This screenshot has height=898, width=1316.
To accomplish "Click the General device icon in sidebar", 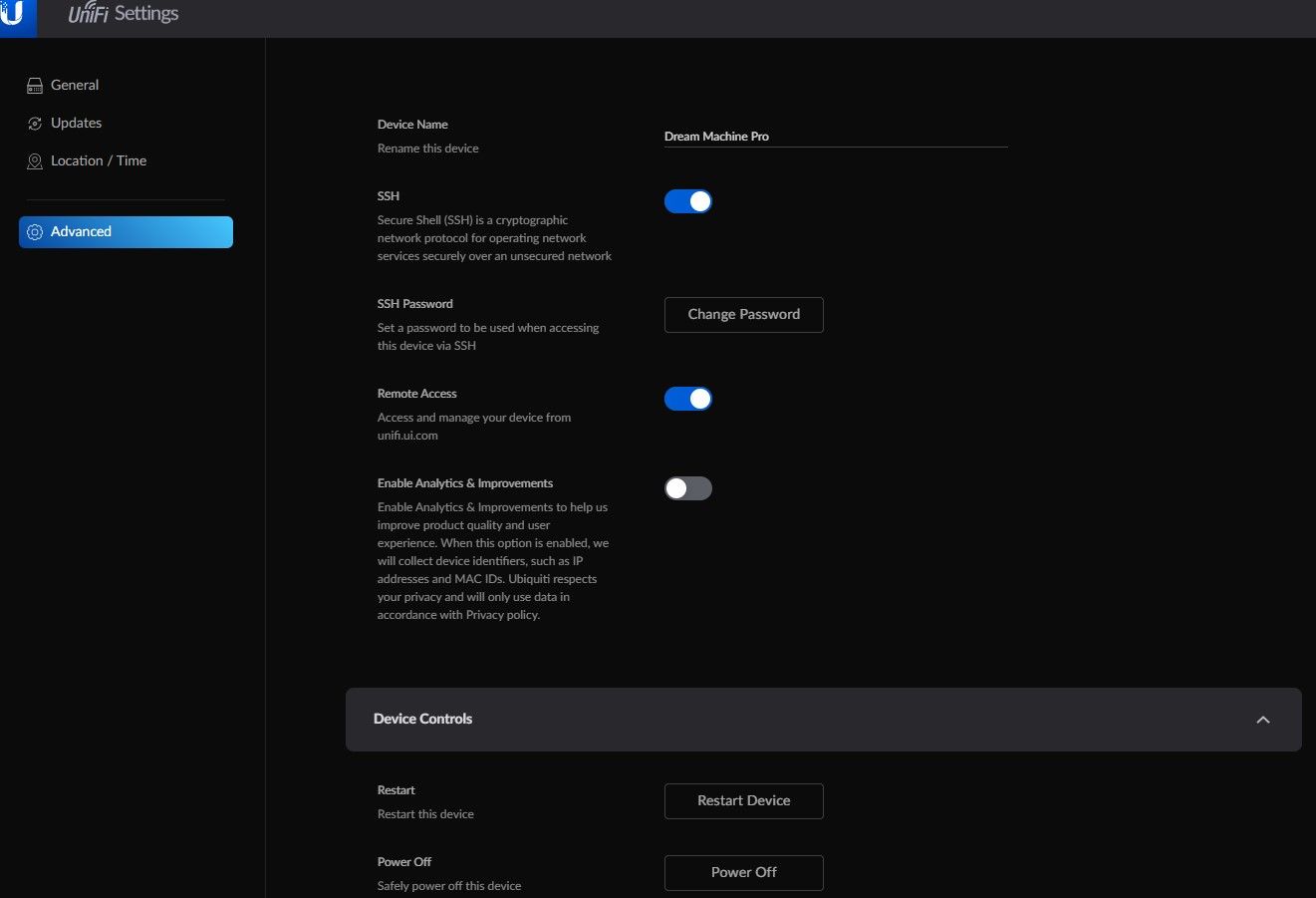I will (x=35, y=86).
